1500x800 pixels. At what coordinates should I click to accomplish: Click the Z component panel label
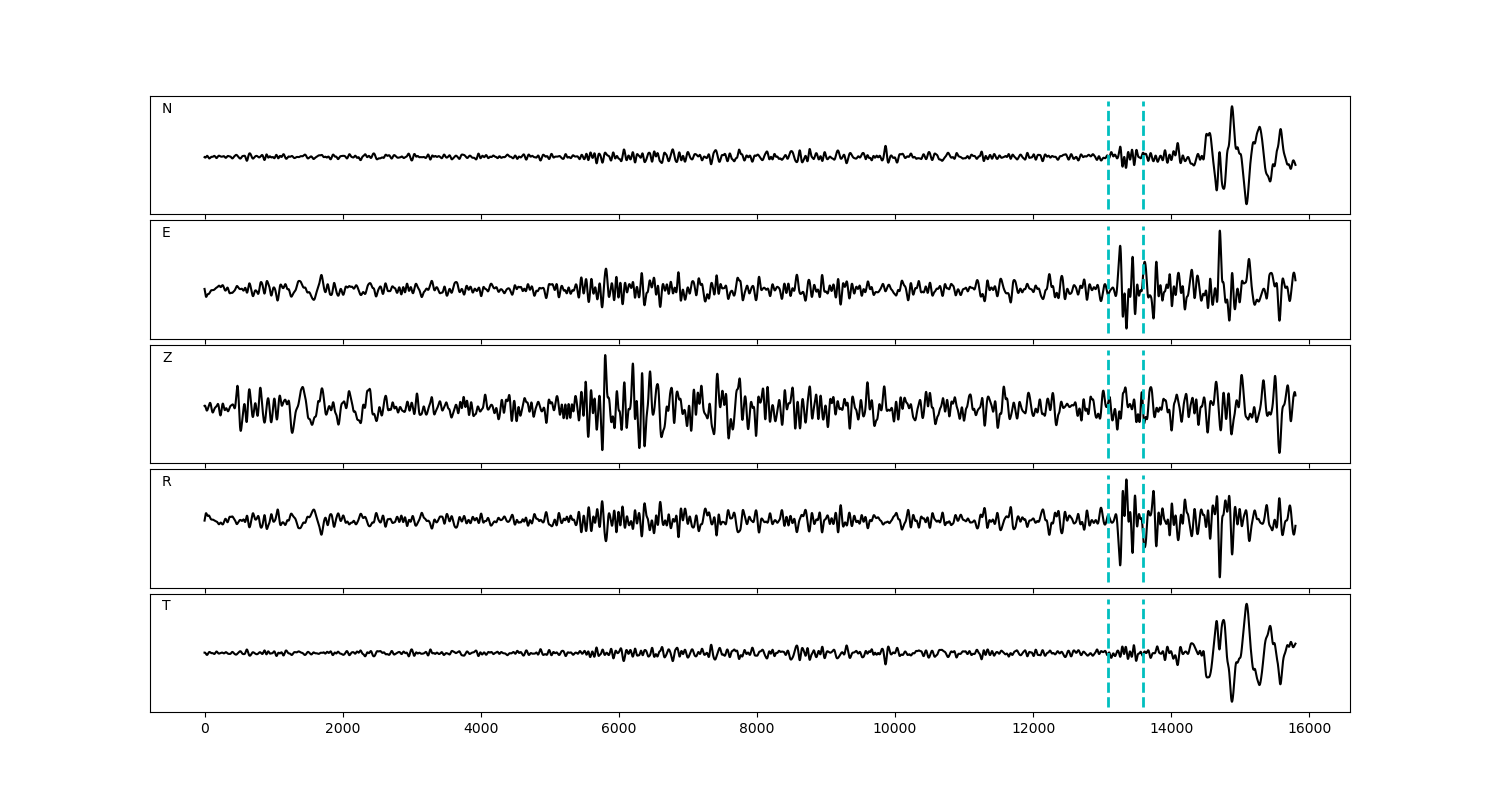coord(167,358)
